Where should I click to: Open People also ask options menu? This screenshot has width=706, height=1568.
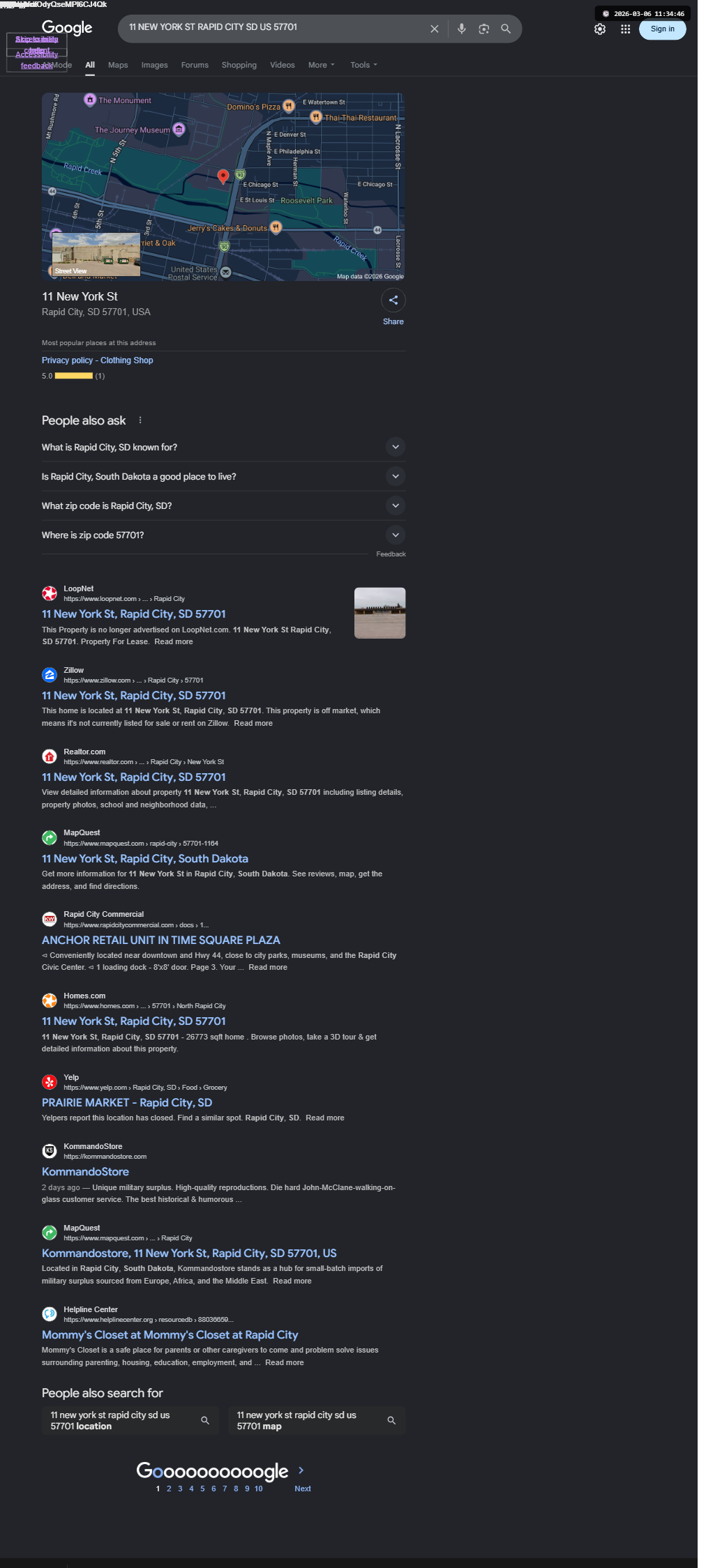[x=140, y=420]
